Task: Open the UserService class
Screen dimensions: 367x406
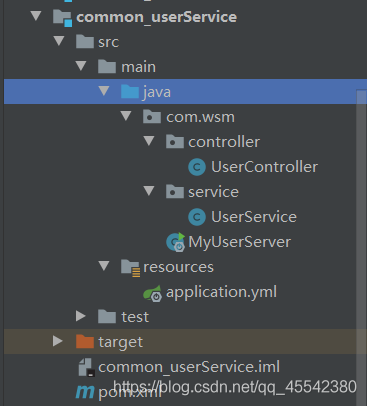Action: coord(254,217)
